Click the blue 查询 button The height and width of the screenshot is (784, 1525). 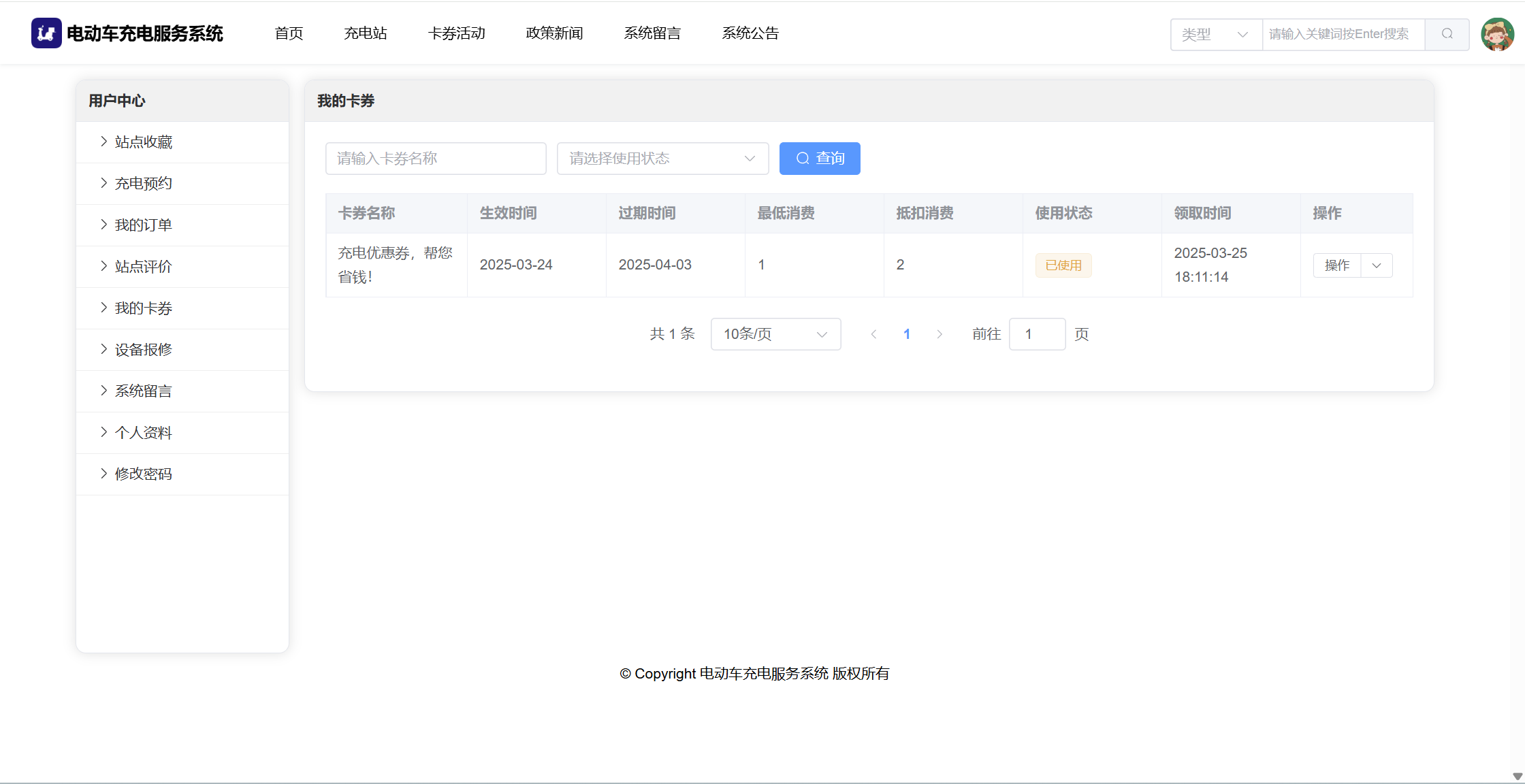[820, 159]
